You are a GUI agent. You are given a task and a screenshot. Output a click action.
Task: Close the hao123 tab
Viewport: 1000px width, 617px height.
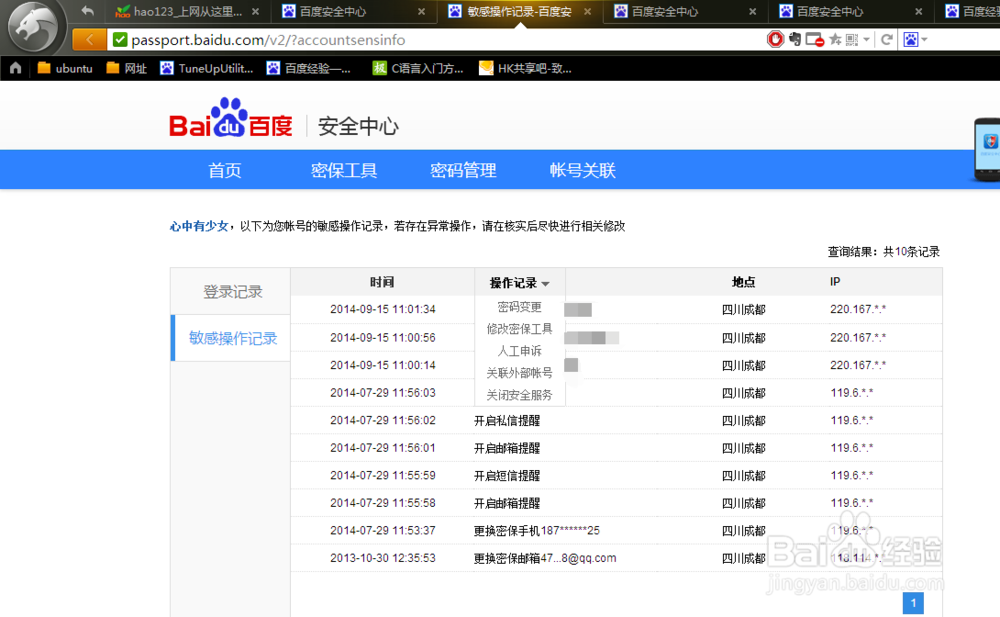(255, 11)
